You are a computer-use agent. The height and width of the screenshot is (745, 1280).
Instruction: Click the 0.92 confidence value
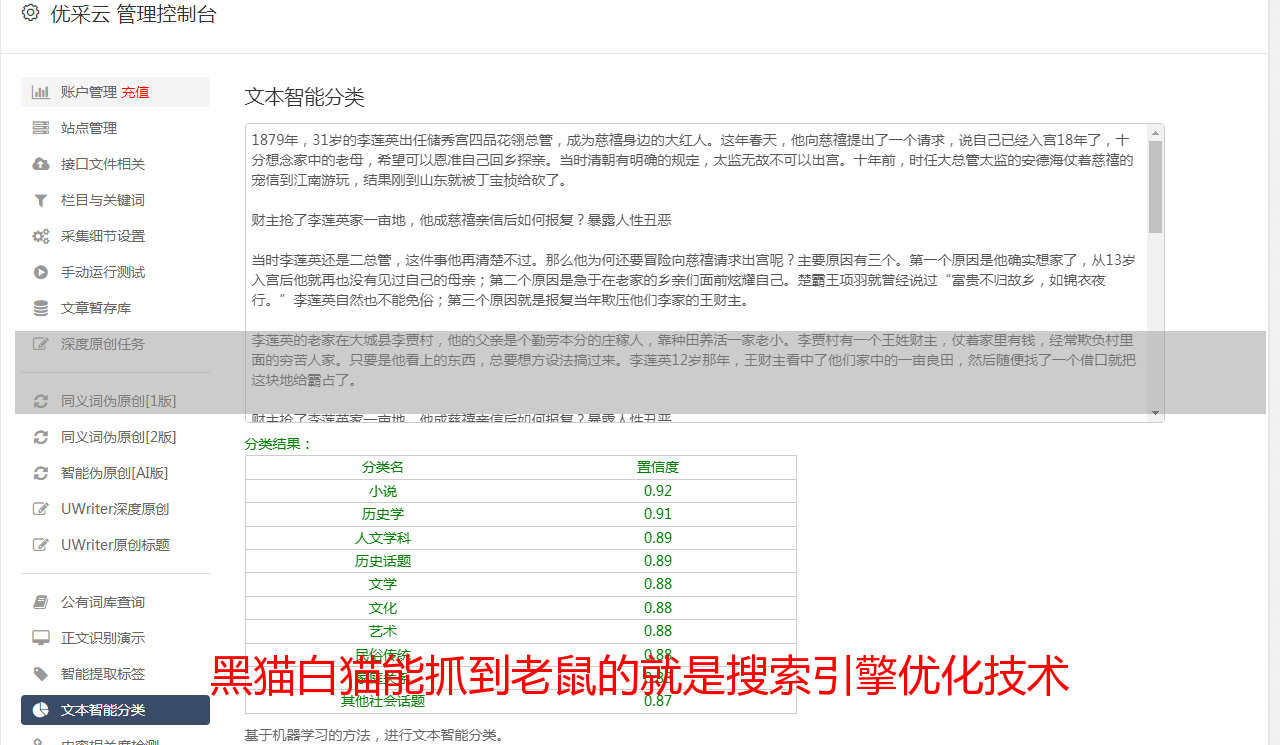(x=658, y=491)
